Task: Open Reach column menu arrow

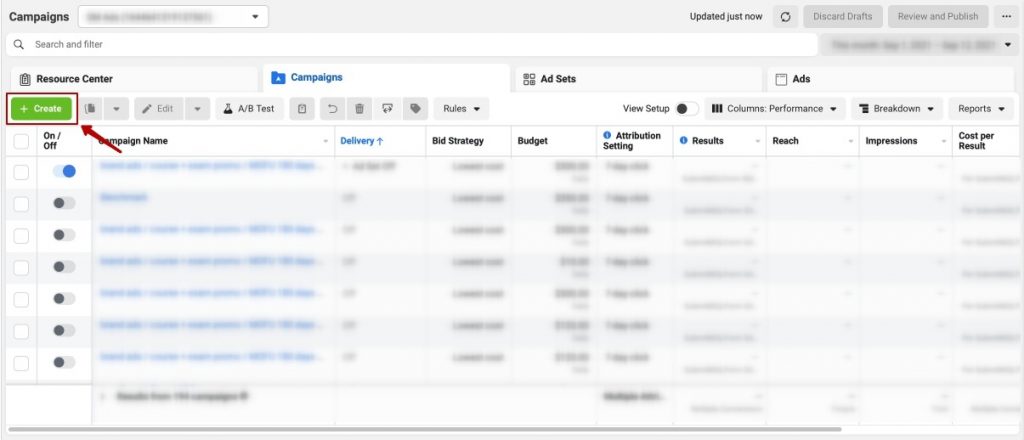Action: coord(851,142)
